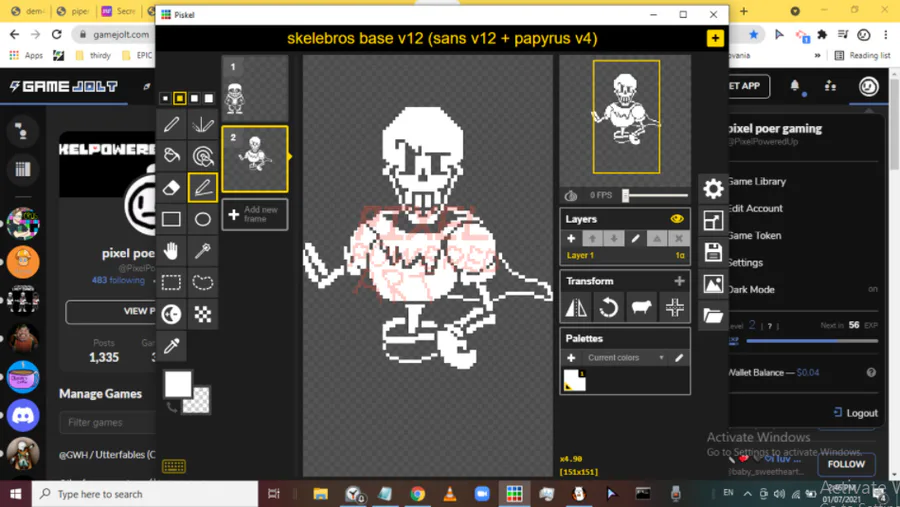Set pen size to two pixels
The image size is (900, 507).
coord(180,99)
